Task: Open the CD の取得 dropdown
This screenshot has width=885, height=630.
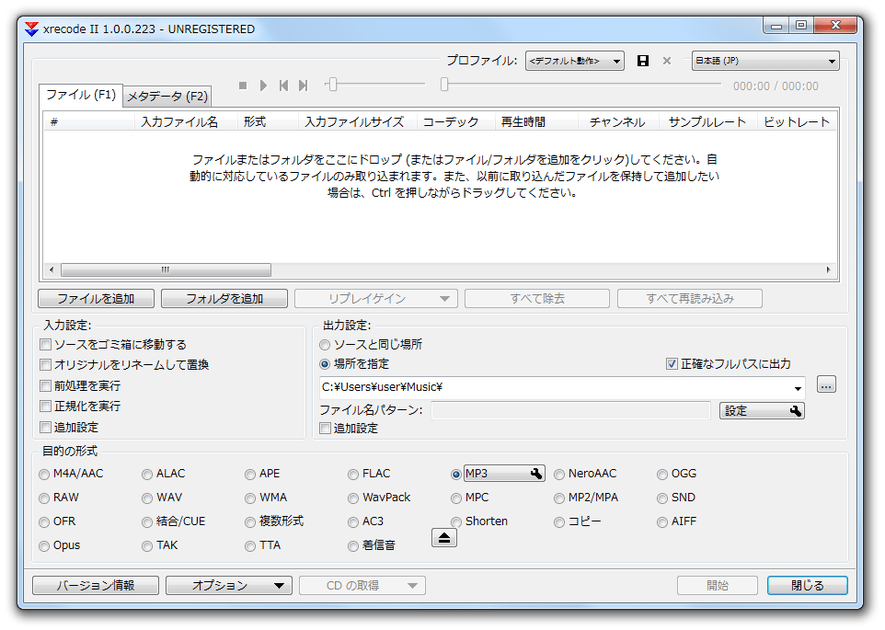Action: 362,585
